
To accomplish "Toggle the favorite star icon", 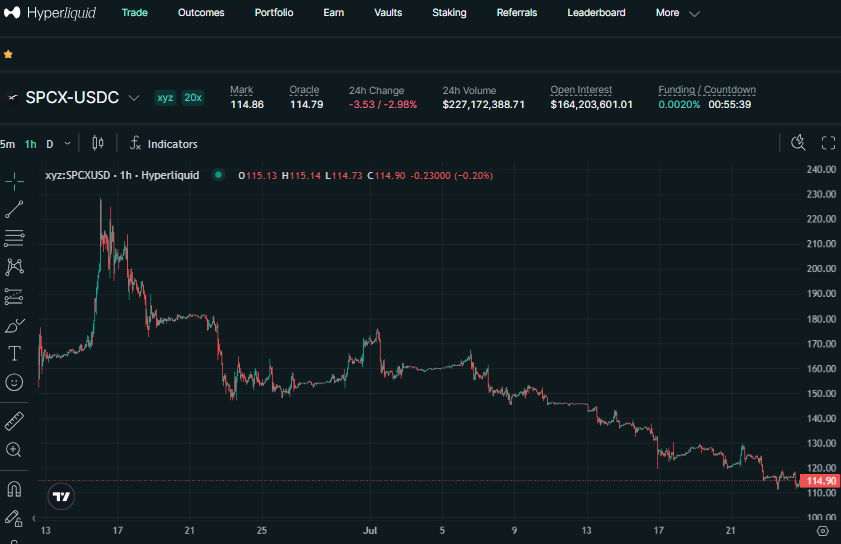I will click(8, 54).
